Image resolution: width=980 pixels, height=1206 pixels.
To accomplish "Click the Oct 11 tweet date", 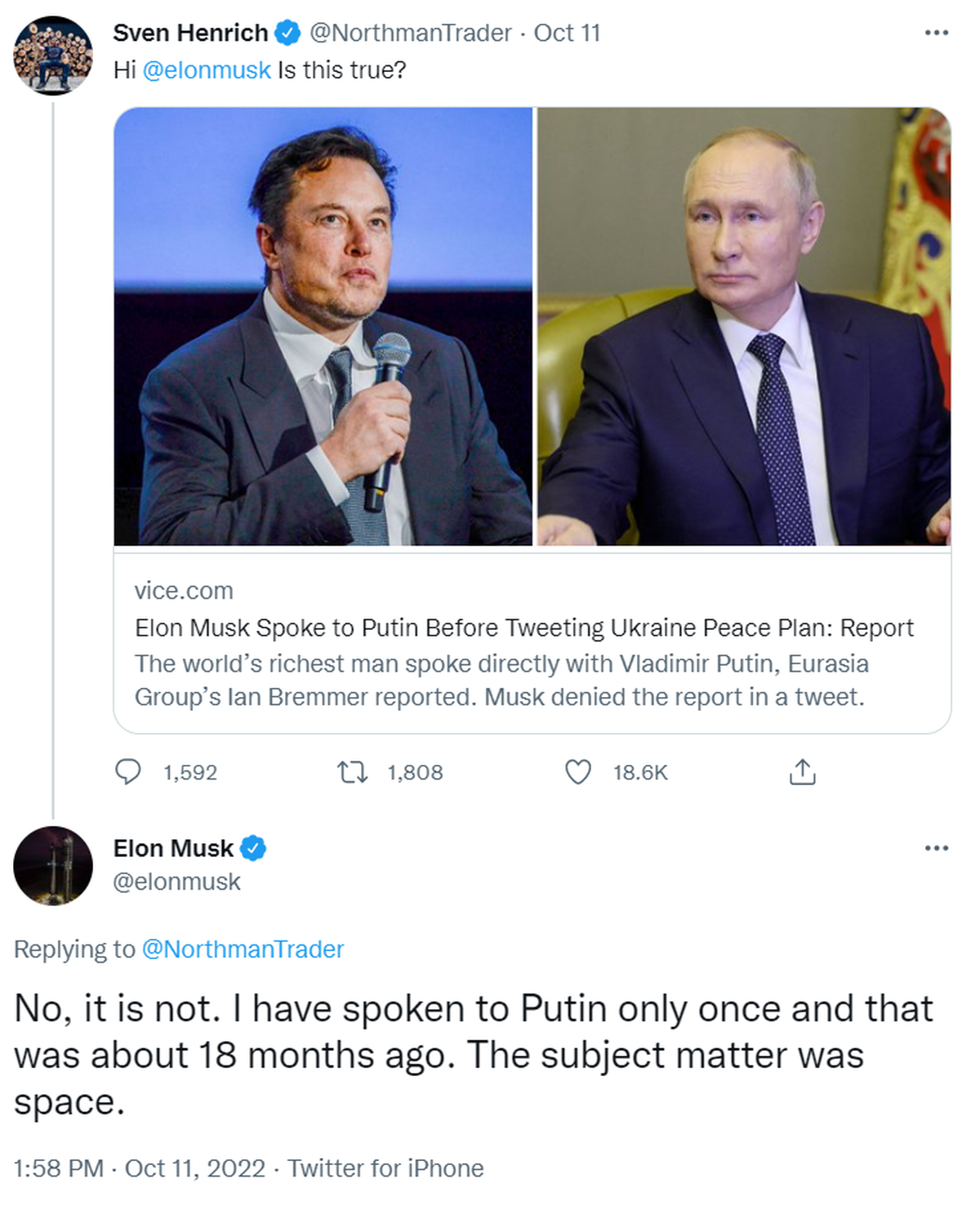I will (x=567, y=33).
